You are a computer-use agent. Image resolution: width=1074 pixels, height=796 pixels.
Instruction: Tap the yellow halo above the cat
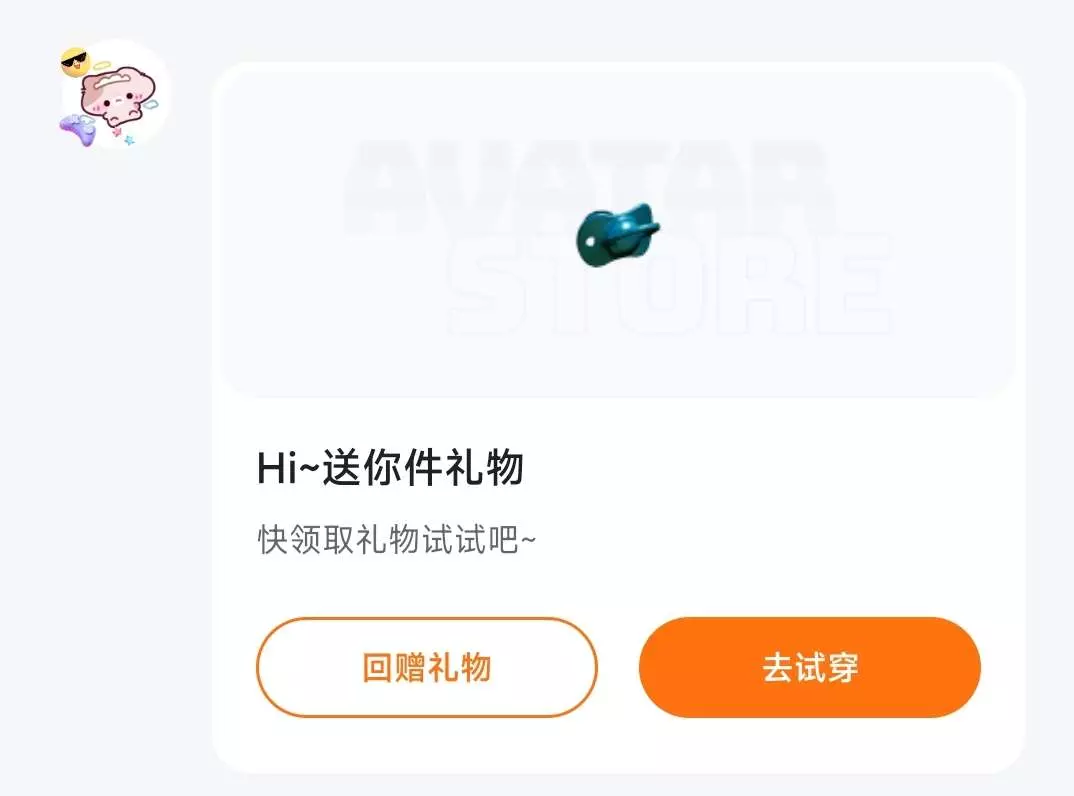(x=101, y=66)
